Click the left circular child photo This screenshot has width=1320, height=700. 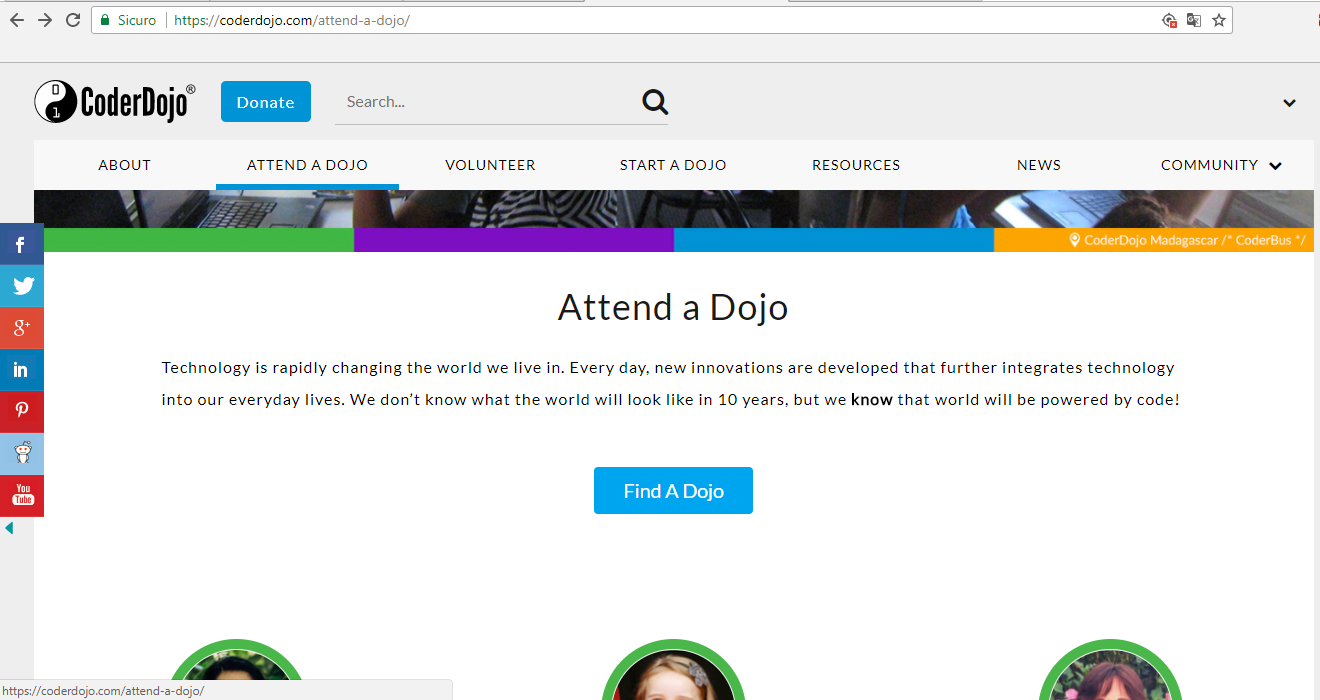pyautogui.click(x=236, y=669)
